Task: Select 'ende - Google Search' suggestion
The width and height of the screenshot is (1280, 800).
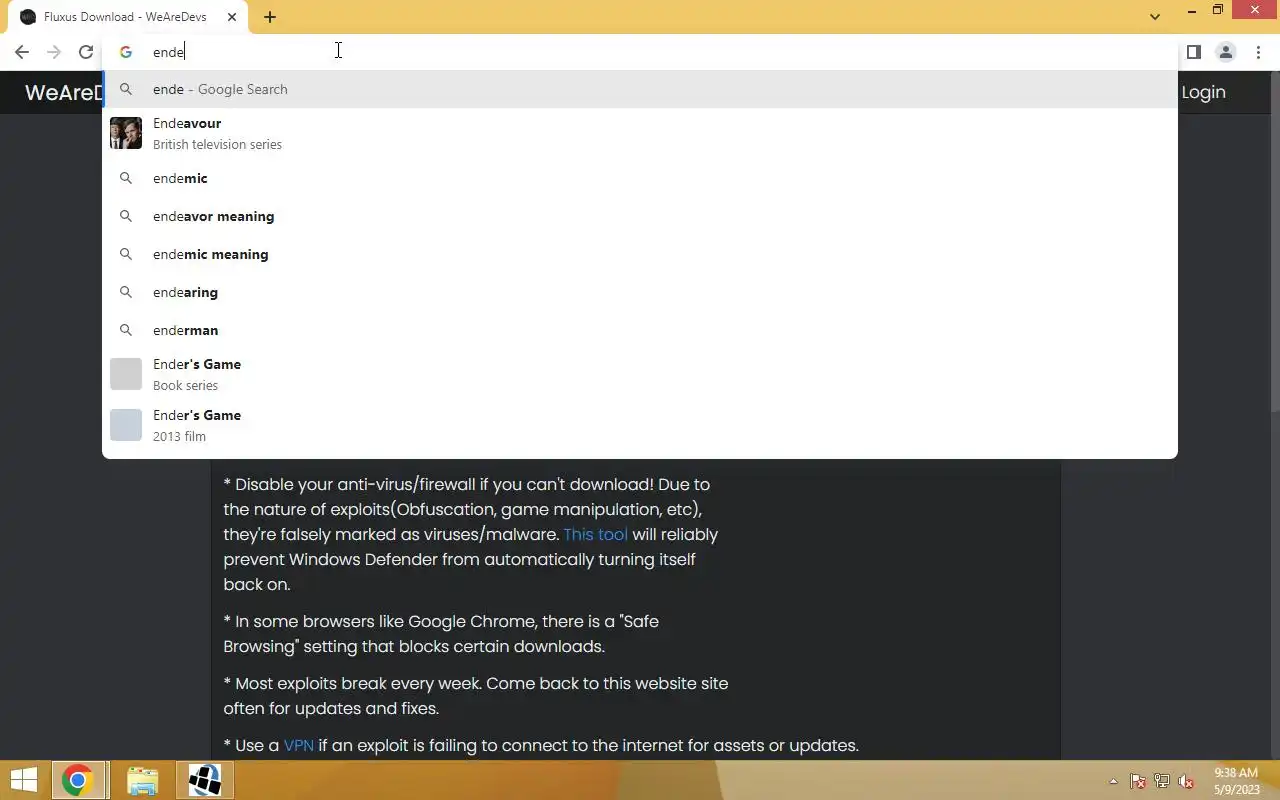Action: 640,89
